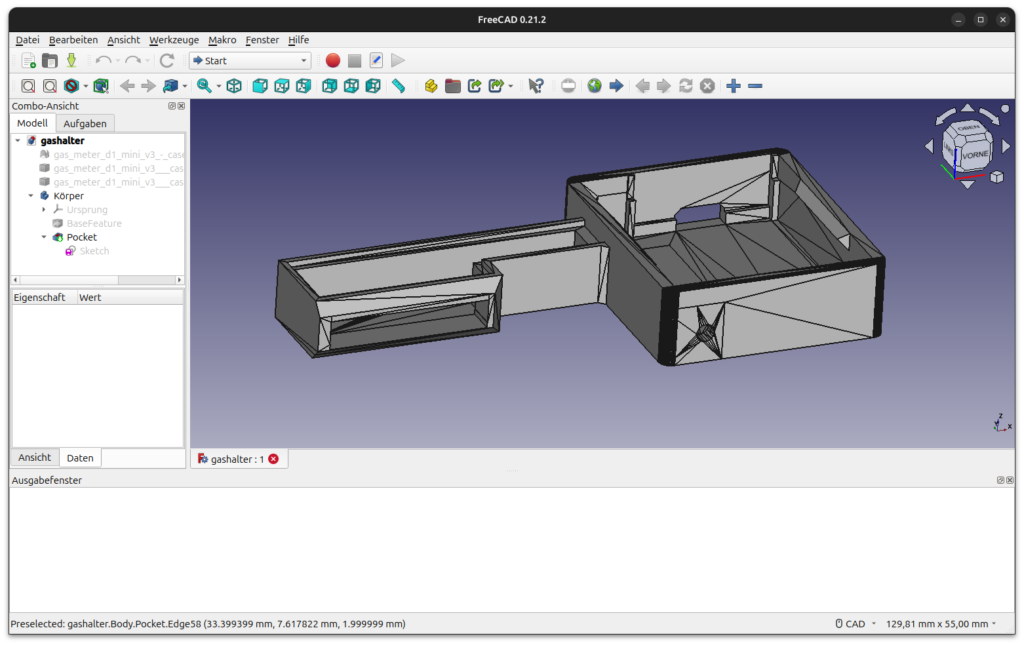Click the Create new document icon
The height and width of the screenshot is (645, 1024).
28,60
